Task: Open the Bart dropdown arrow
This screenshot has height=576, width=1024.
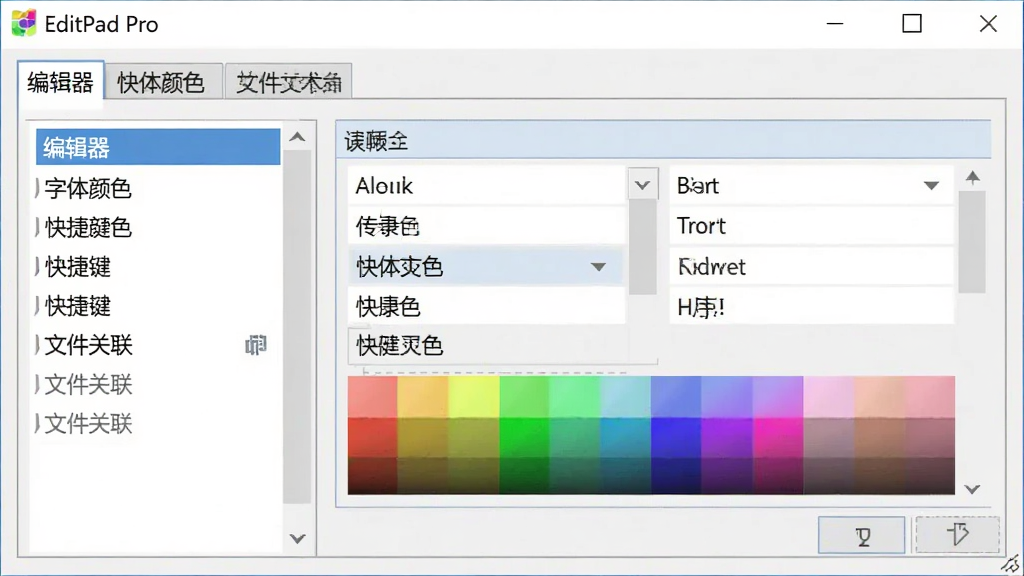Action: pos(931,185)
